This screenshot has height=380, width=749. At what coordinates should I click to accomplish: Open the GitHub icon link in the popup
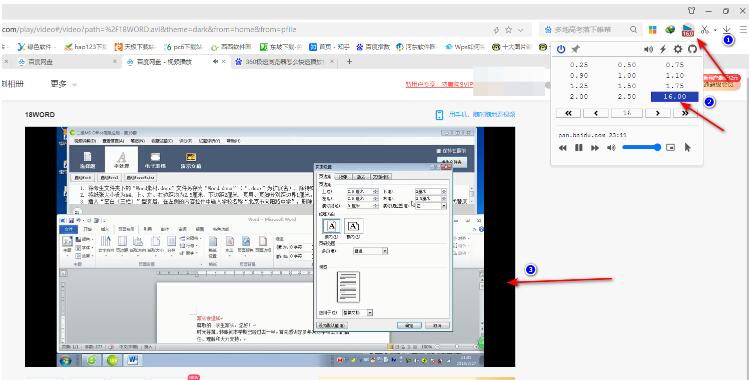(x=693, y=49)
